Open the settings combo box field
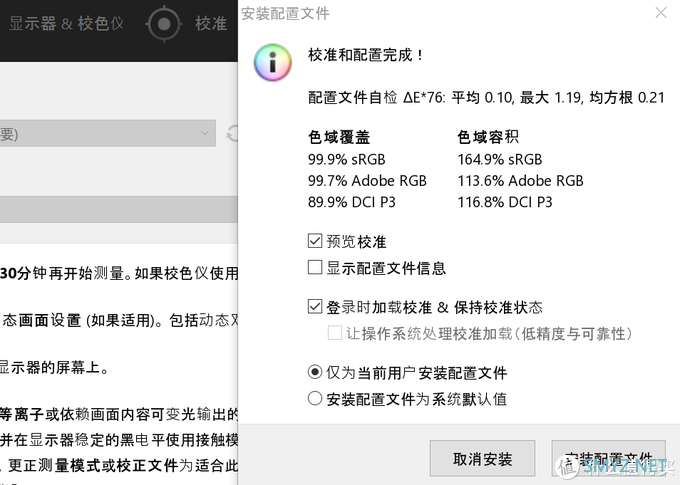 pyautogui.click(x=100, y=133)
